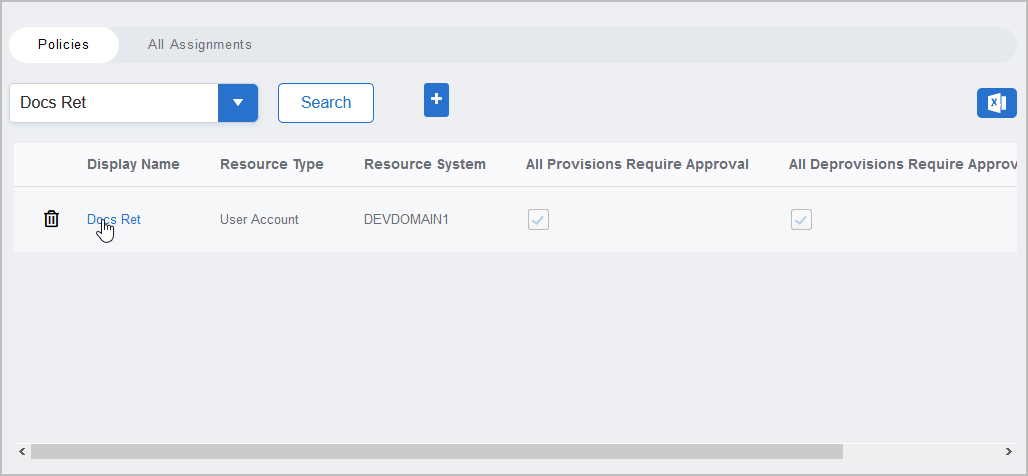Select the DEVDOMAIN1 cell in the row

coord(406,220)
